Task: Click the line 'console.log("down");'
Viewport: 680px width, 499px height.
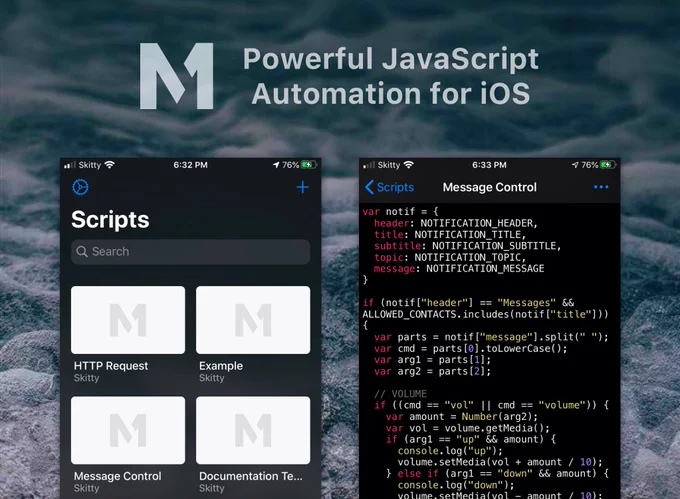Action: point(456,485)
